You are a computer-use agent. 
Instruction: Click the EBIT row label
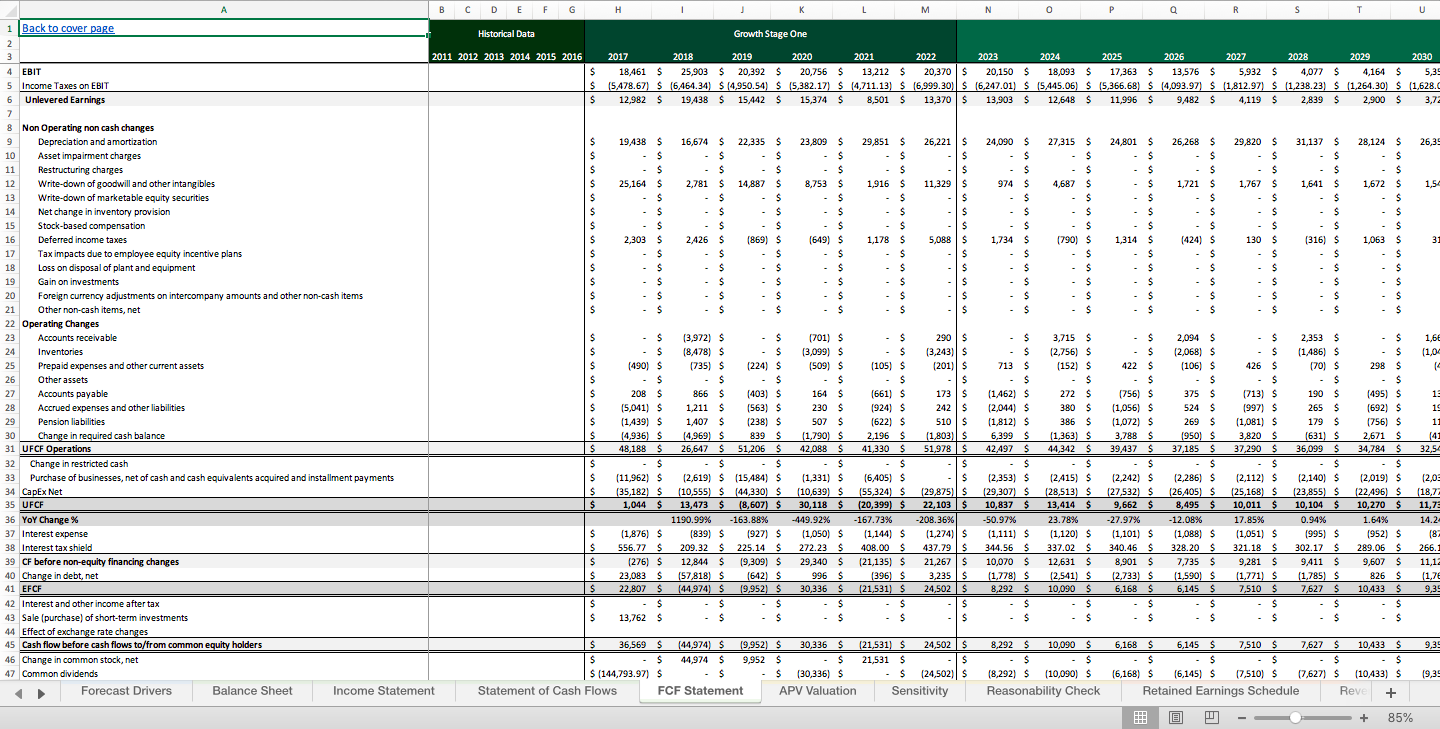(x=32, y=72)
